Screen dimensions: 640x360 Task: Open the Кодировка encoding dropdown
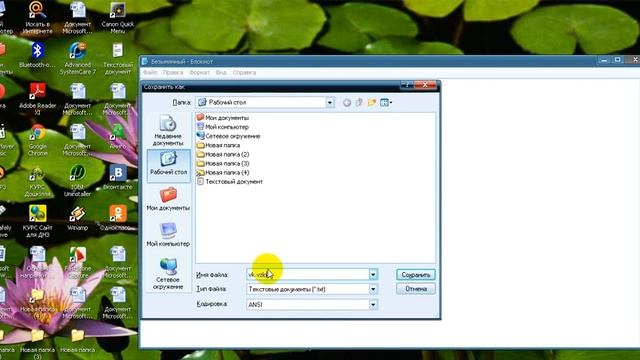373,304
